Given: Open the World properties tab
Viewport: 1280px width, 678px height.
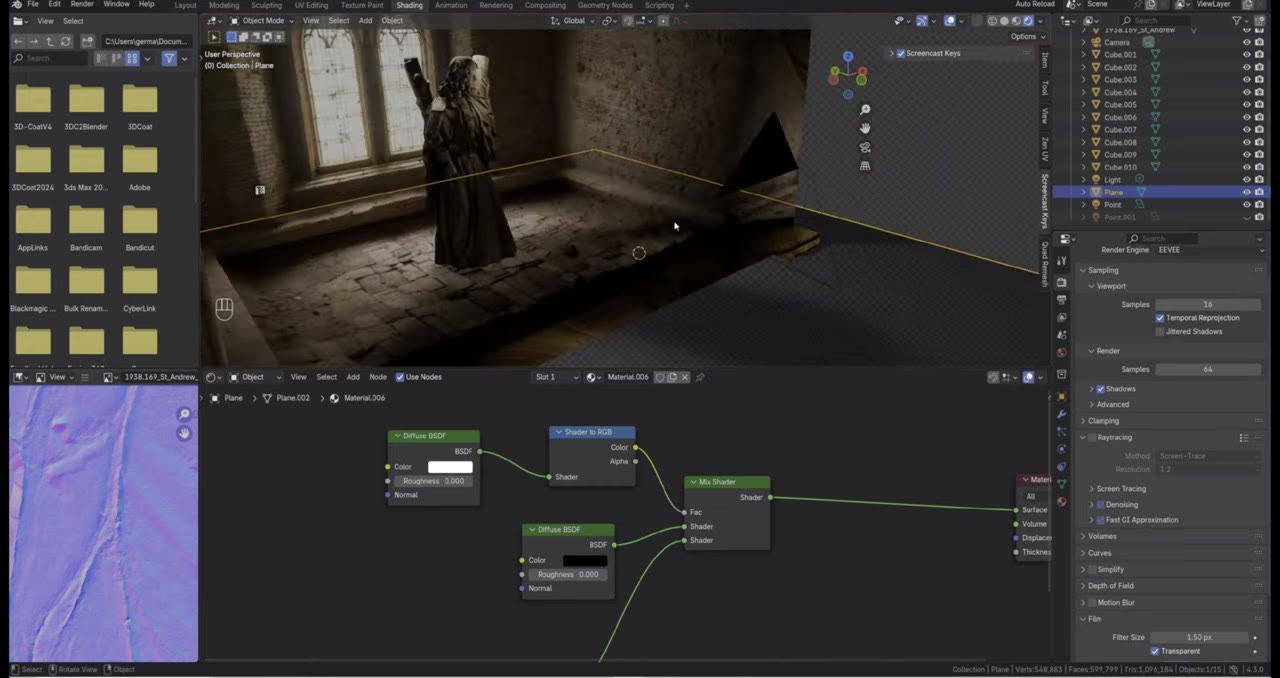Looking at the screenshot, I should click(x=1062, y=352).
